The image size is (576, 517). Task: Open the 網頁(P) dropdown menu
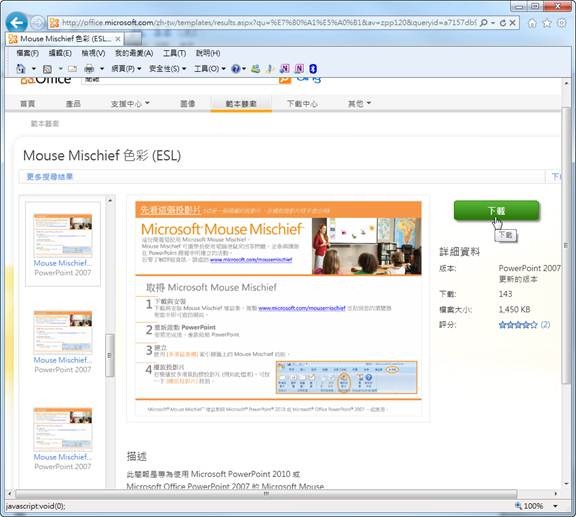click(x=126, y=69)
